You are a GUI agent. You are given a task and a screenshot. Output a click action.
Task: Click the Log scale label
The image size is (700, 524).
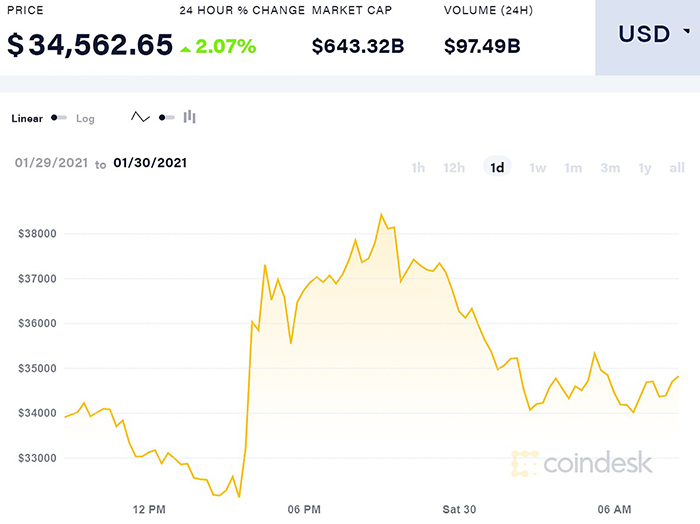click(85, 118)
